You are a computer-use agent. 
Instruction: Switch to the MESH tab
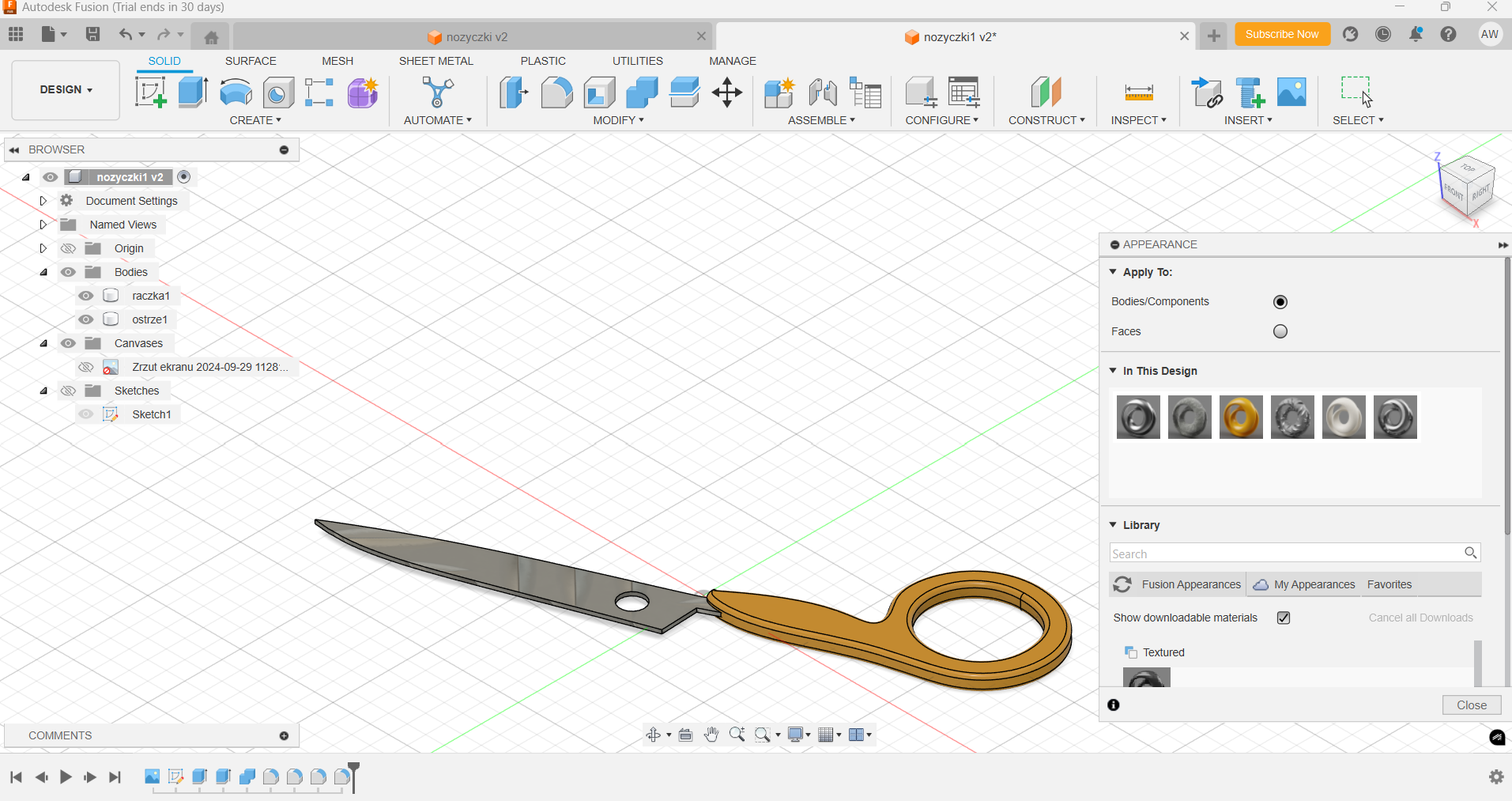(337, 61)
